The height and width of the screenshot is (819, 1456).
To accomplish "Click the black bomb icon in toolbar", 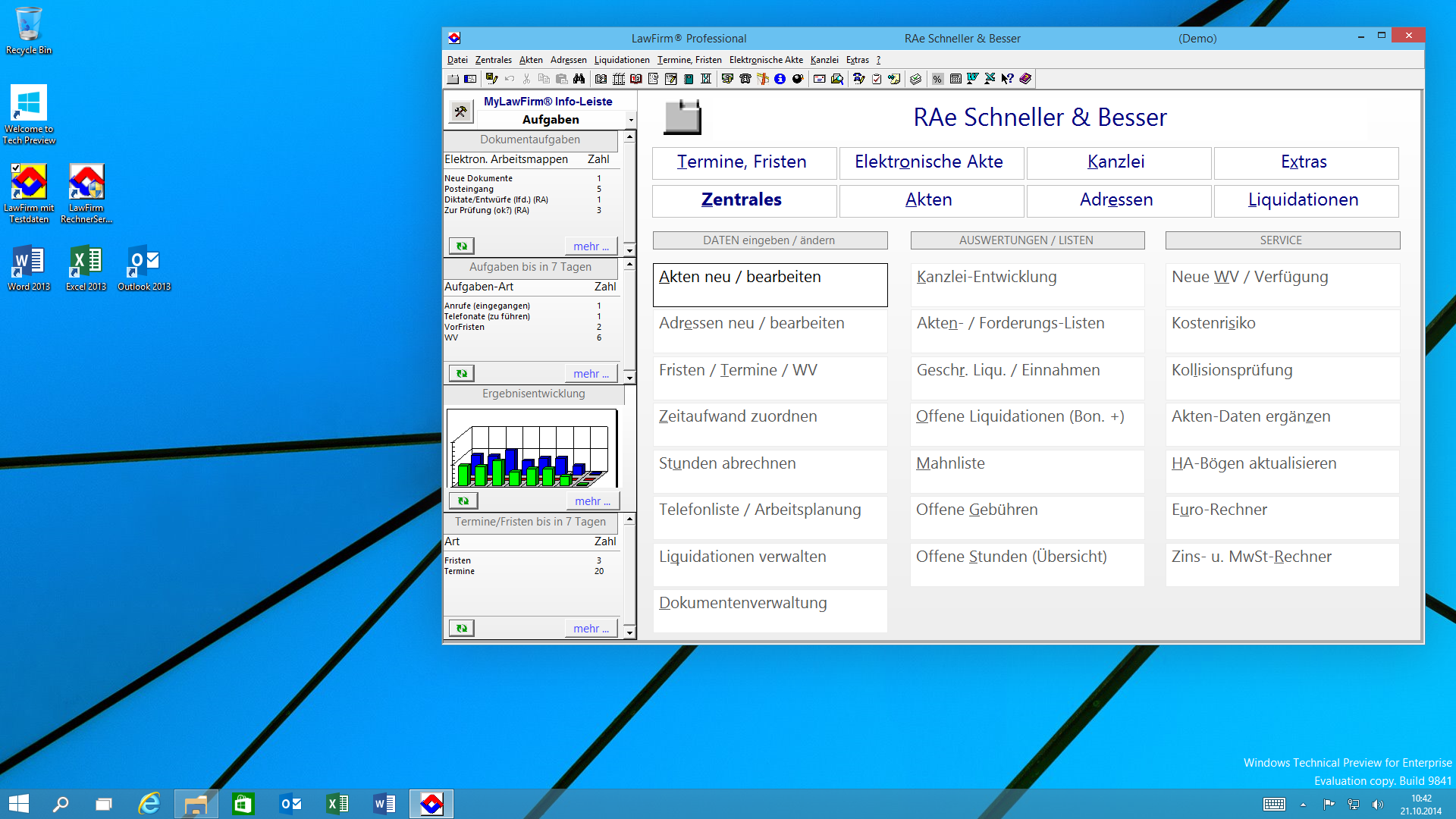I will pyautogui.click(x=798, y=79).
